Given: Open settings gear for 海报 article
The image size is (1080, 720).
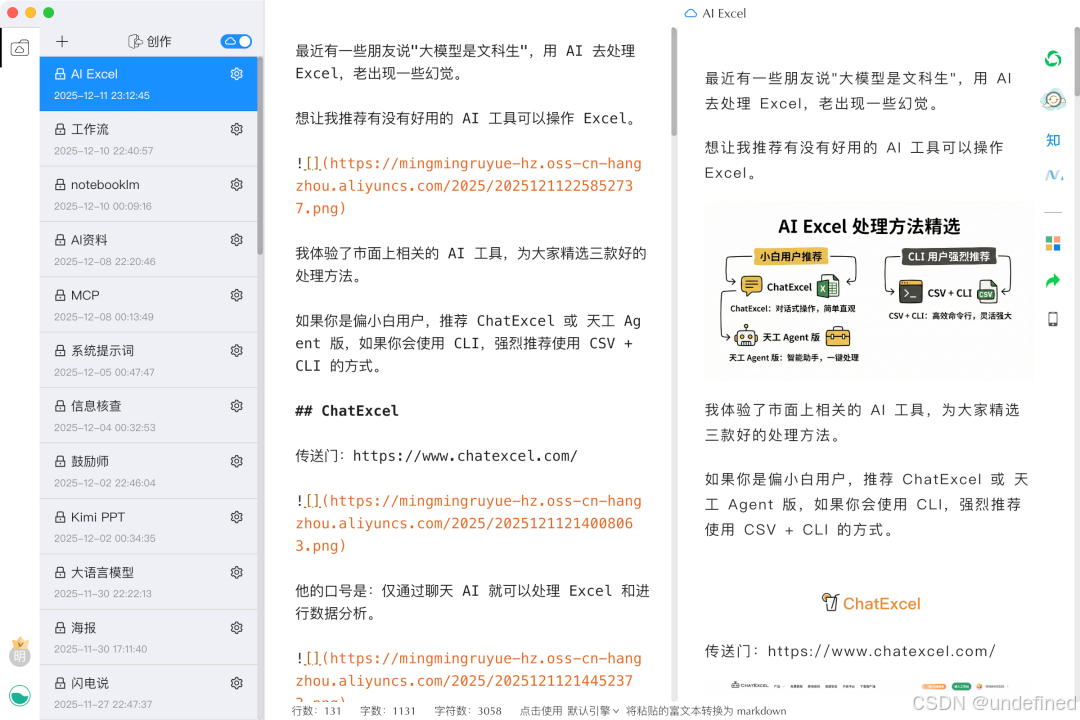Looking at the screenshot, I should pyautogui.click(x=236, y=628).
